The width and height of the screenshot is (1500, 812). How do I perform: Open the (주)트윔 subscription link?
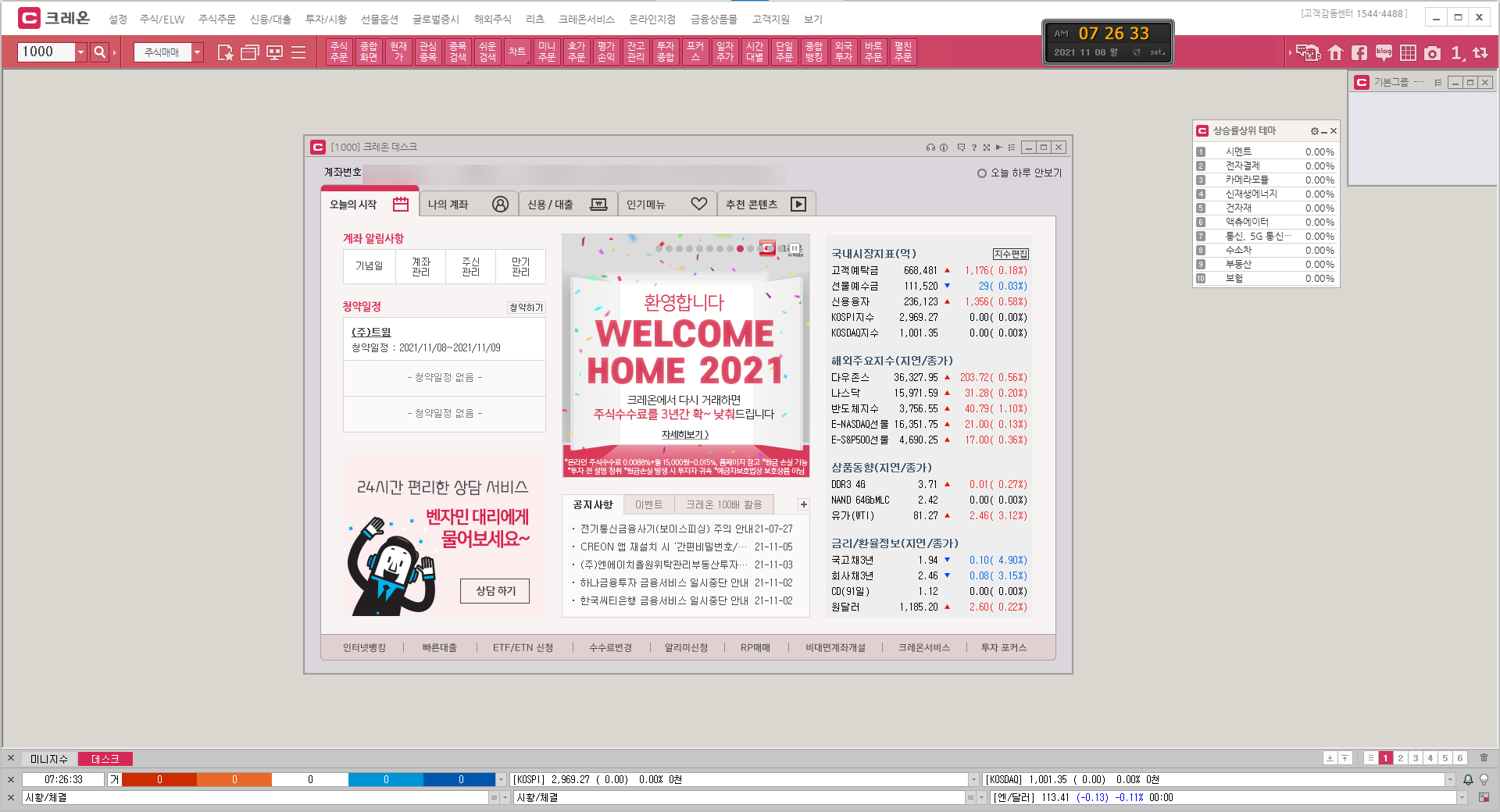click(x=371, y=332)
